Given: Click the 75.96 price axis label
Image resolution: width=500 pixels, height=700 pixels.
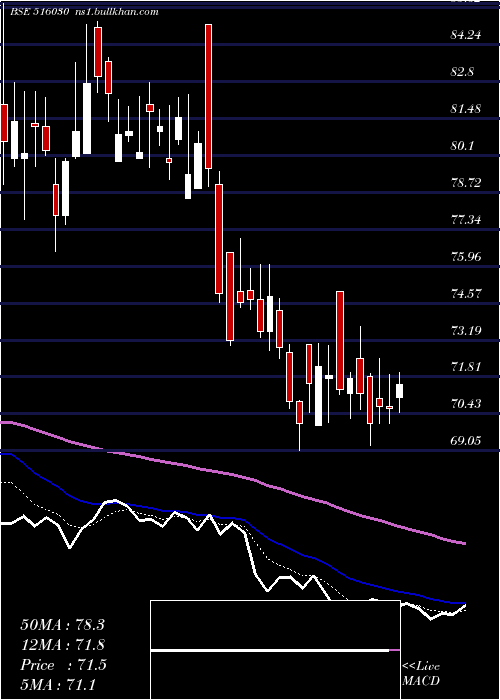Looking at the screenshot, I should coord(466,257).
